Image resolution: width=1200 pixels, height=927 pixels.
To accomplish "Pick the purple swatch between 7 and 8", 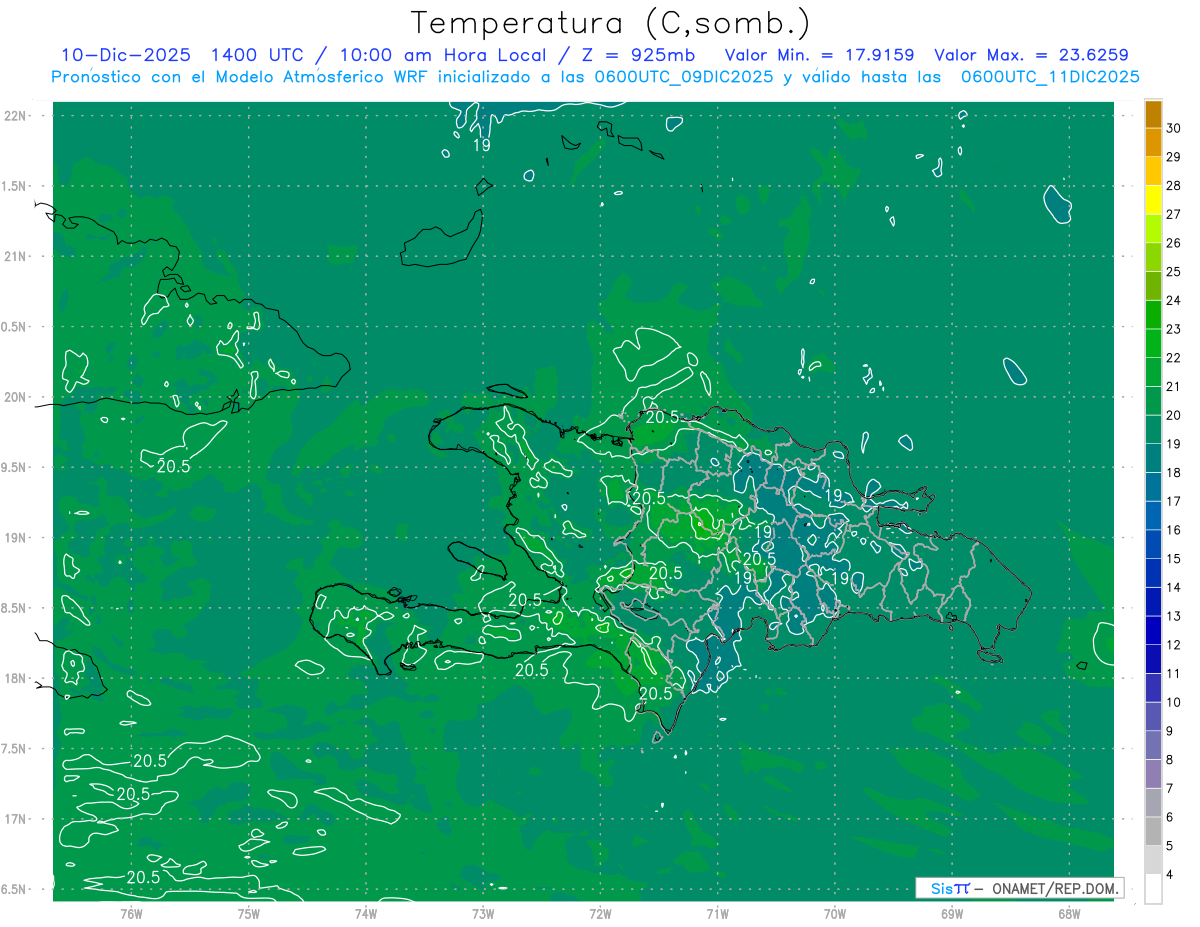I will (1153, 774).
